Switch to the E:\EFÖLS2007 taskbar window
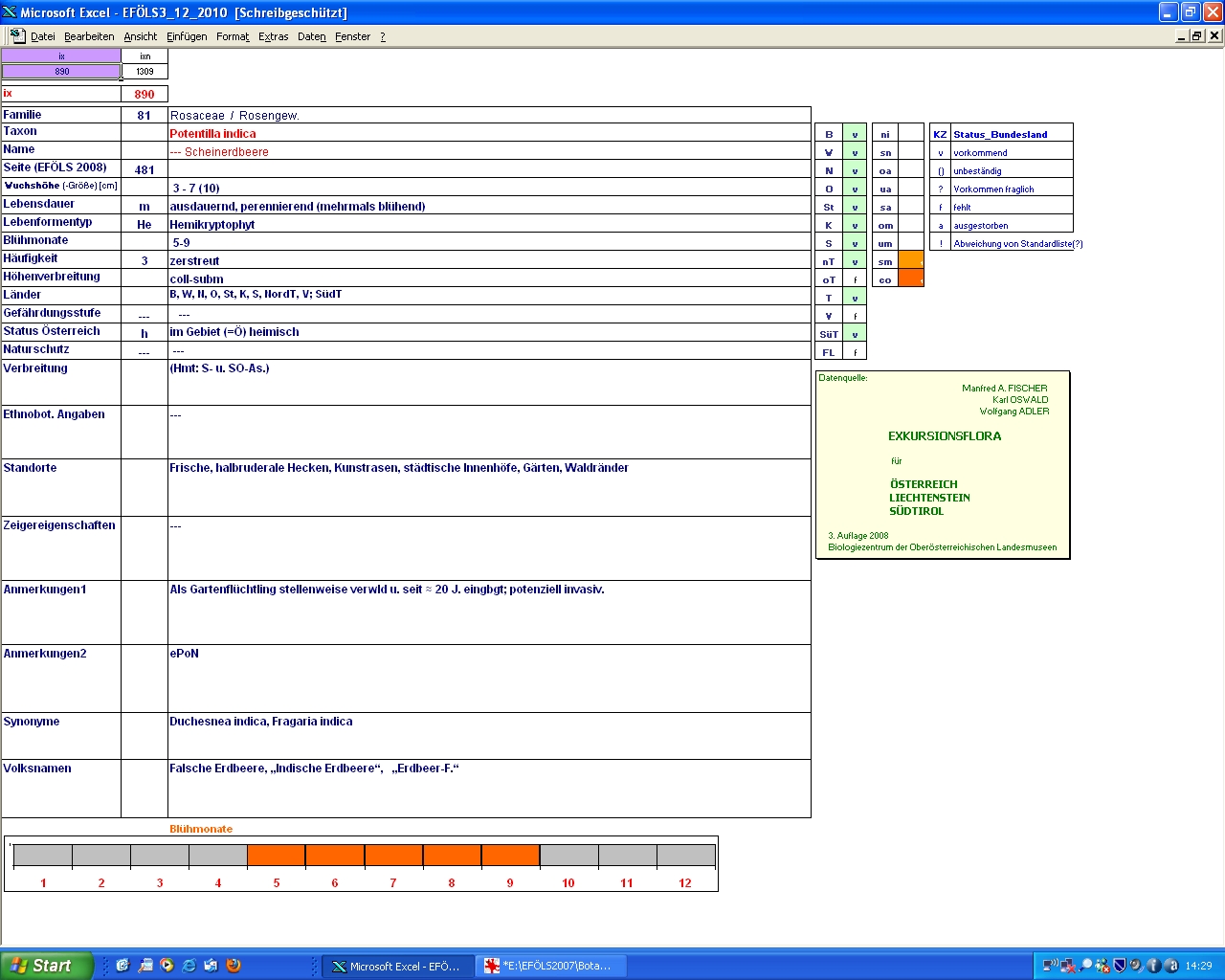 [551, 966]
